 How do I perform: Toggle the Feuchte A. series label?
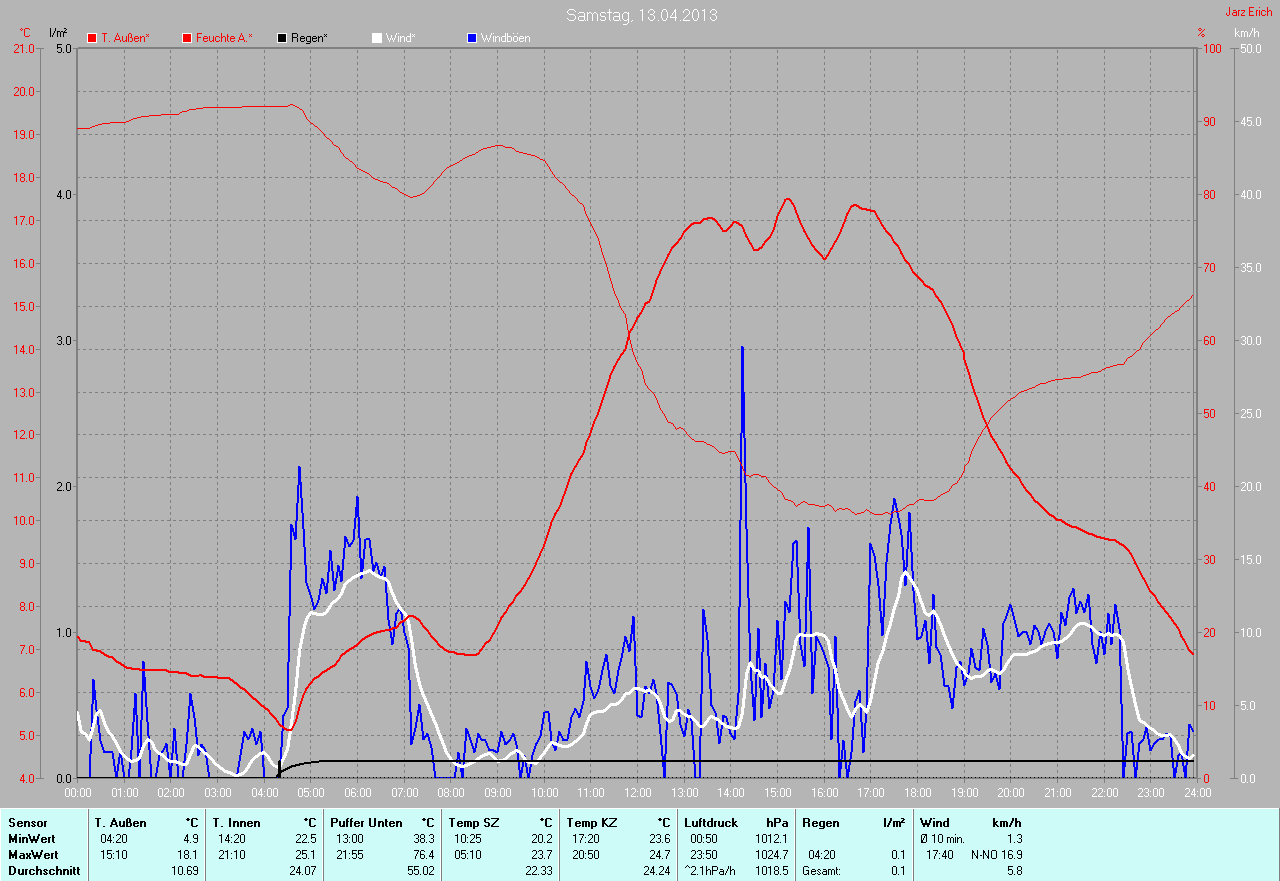coord(224,38)
